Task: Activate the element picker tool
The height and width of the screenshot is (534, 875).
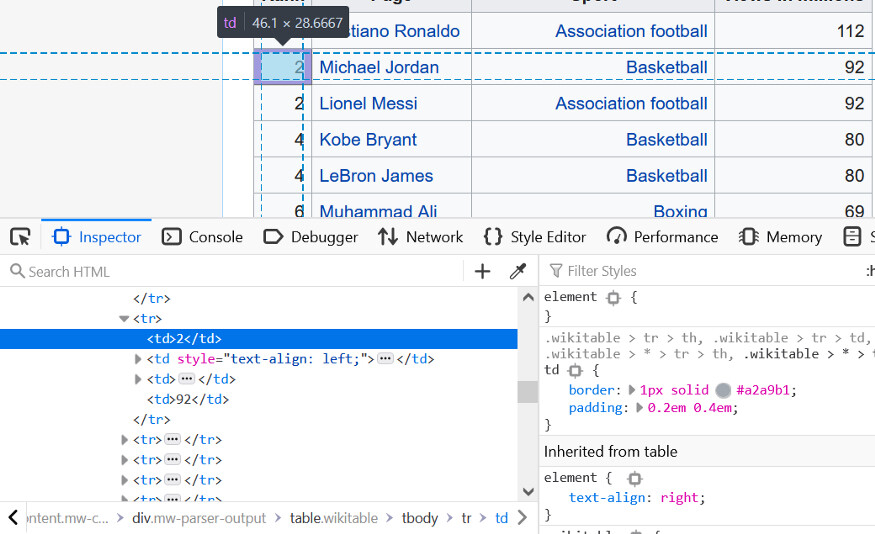Action: [x=20, y=237]
